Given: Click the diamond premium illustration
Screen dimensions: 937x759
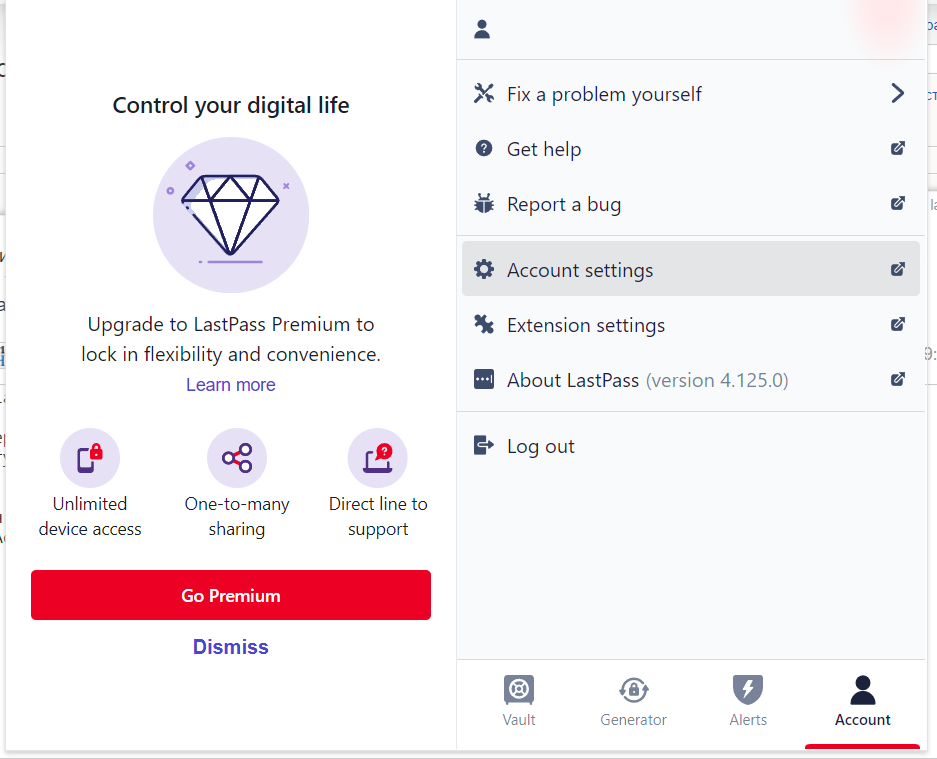Looking at the screenshot, I should (230, 214).
